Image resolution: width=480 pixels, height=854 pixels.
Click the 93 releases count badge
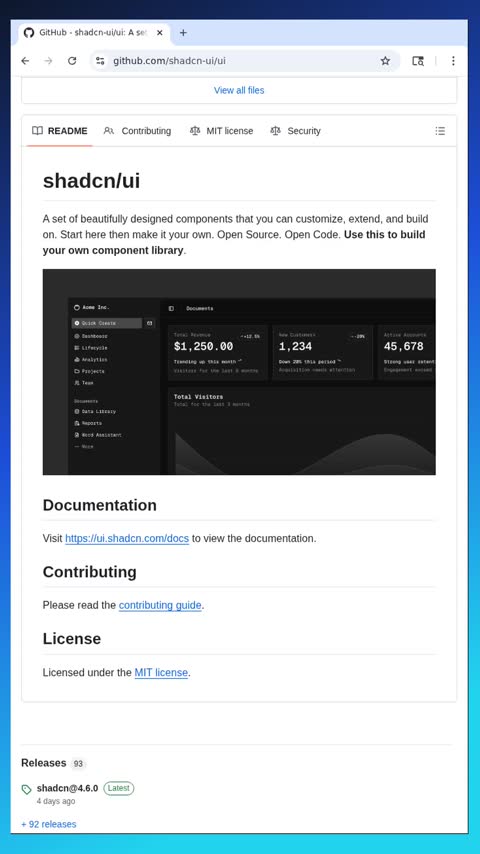pyautogui.click(x=78, y=764)
